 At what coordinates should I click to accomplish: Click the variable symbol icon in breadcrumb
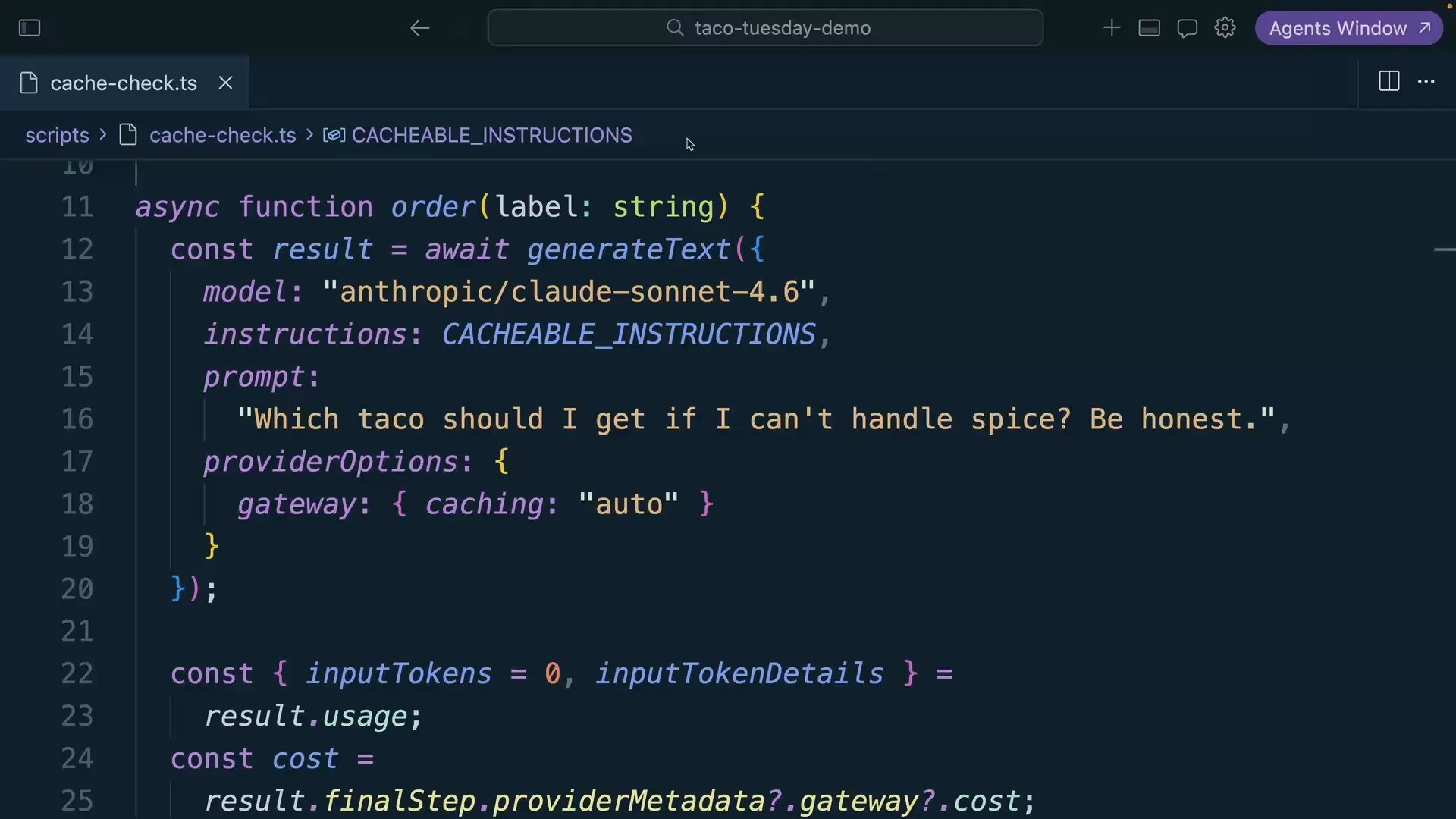[334, 135]
